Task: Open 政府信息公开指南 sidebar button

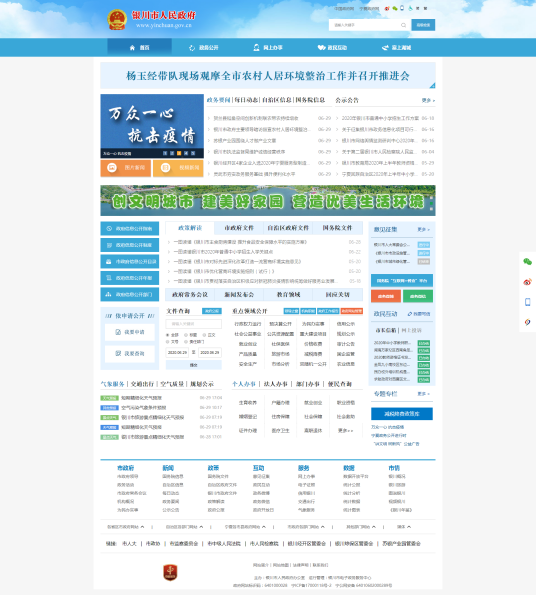Action: 130,228
